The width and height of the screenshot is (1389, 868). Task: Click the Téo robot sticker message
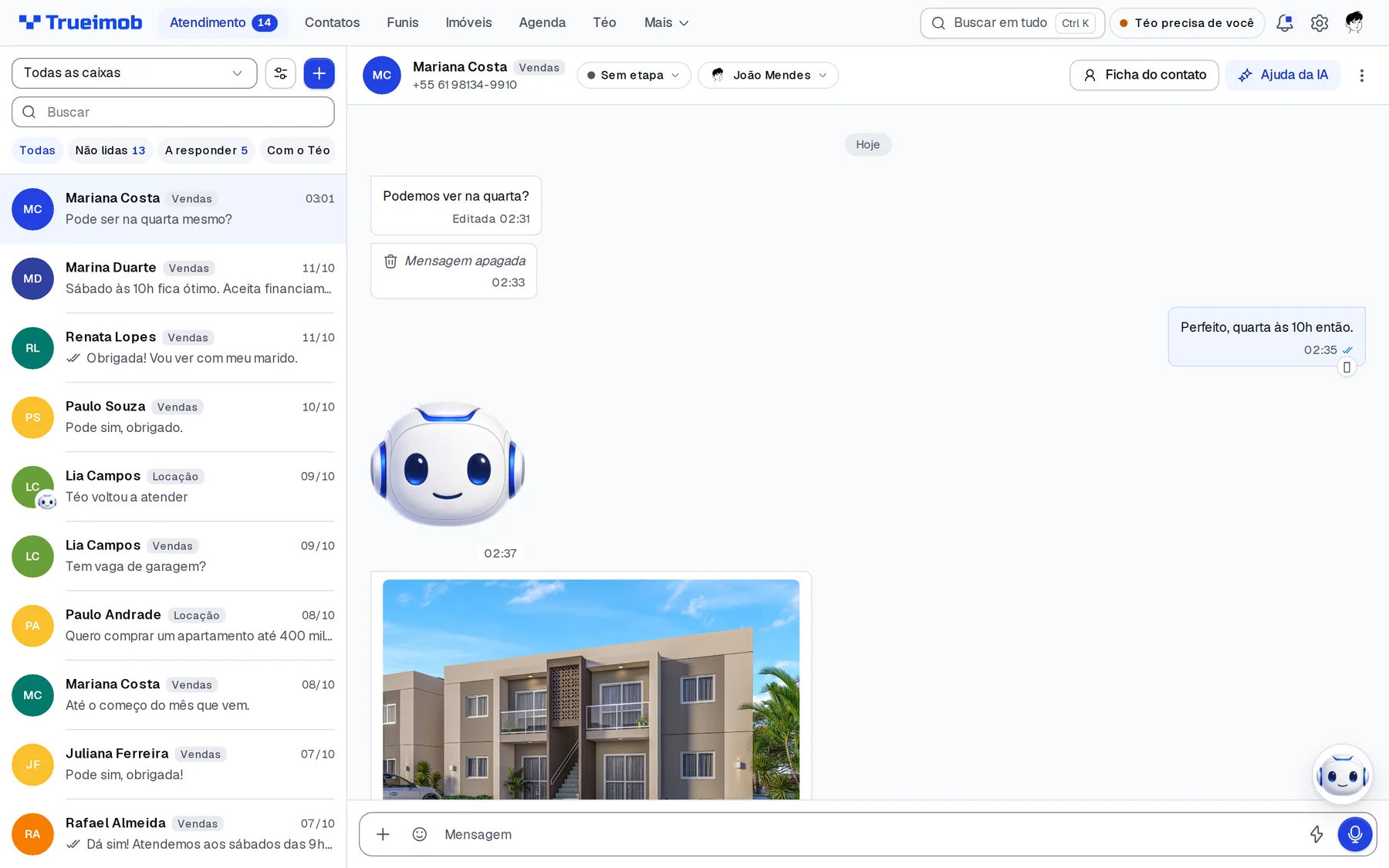[448, 464]
